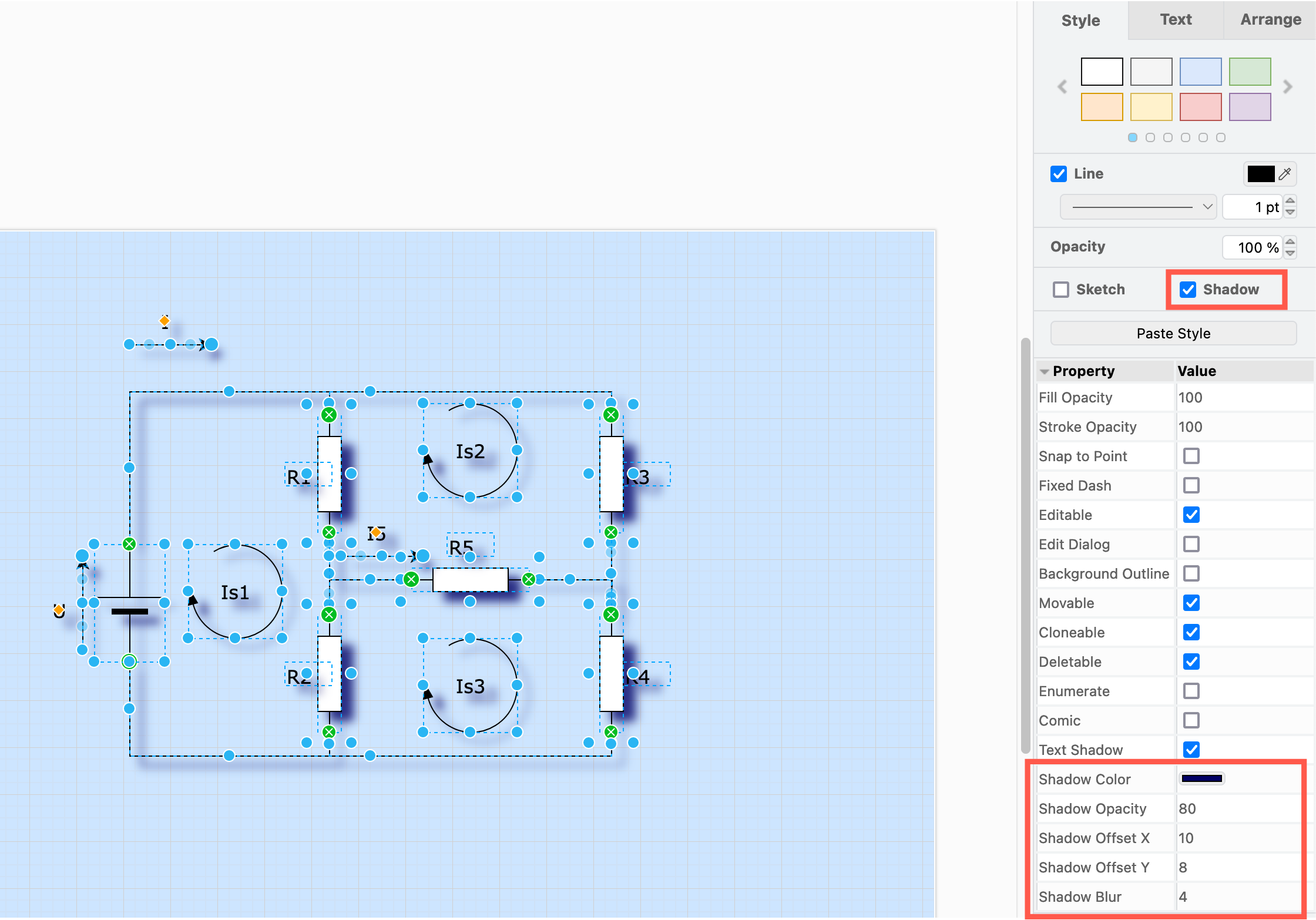Uncheck the Editable property
The width and height of the screenshot is (1316, 920).
click(1191, 515)
